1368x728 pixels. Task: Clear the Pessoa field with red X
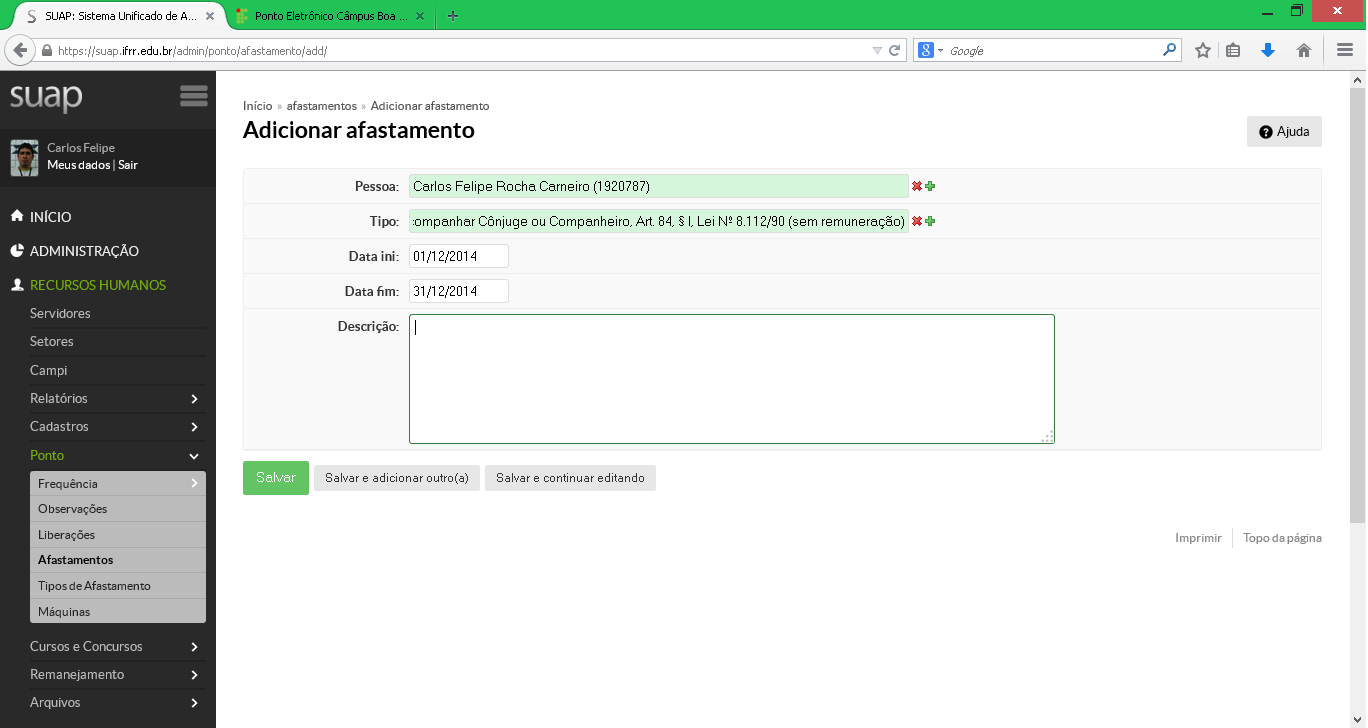click(x=916, y=187)
